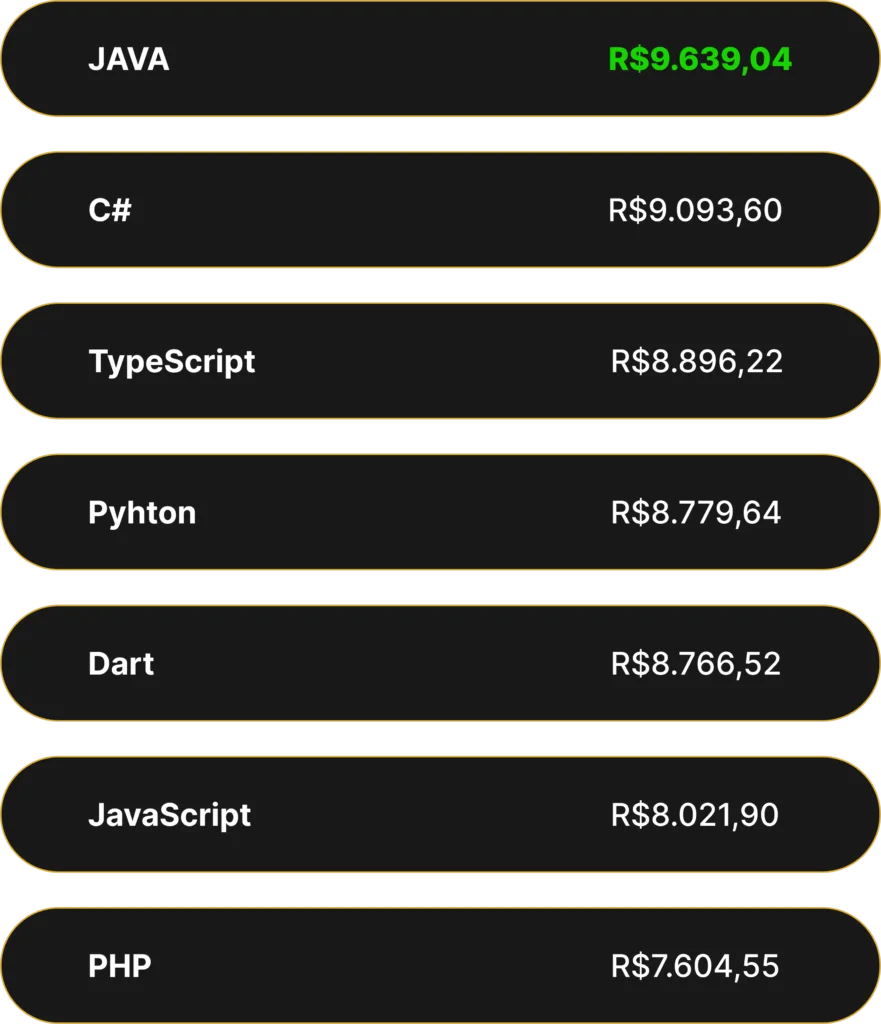The image size is (881, 1024).
Task: Click the Dart language name
Action: coord(121,664)
